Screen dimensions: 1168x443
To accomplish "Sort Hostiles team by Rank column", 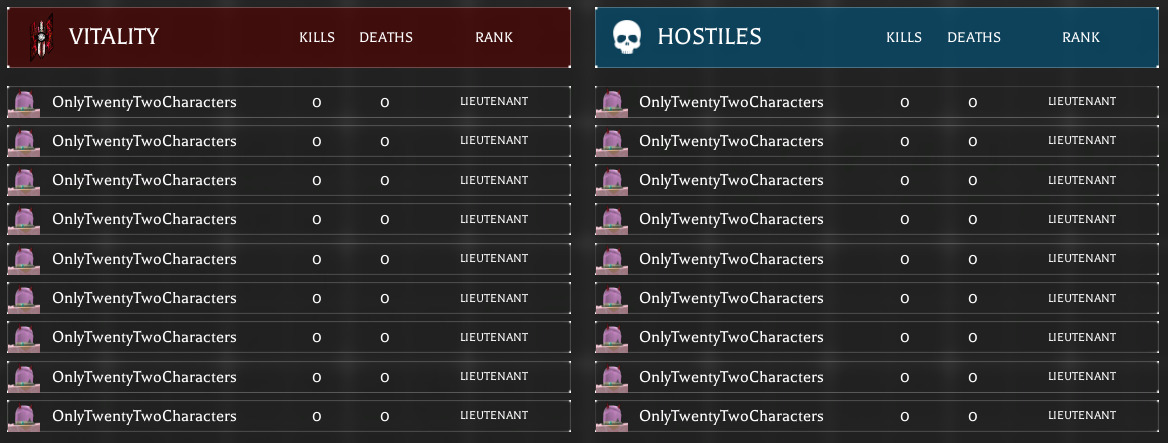I will (1081, 38).
